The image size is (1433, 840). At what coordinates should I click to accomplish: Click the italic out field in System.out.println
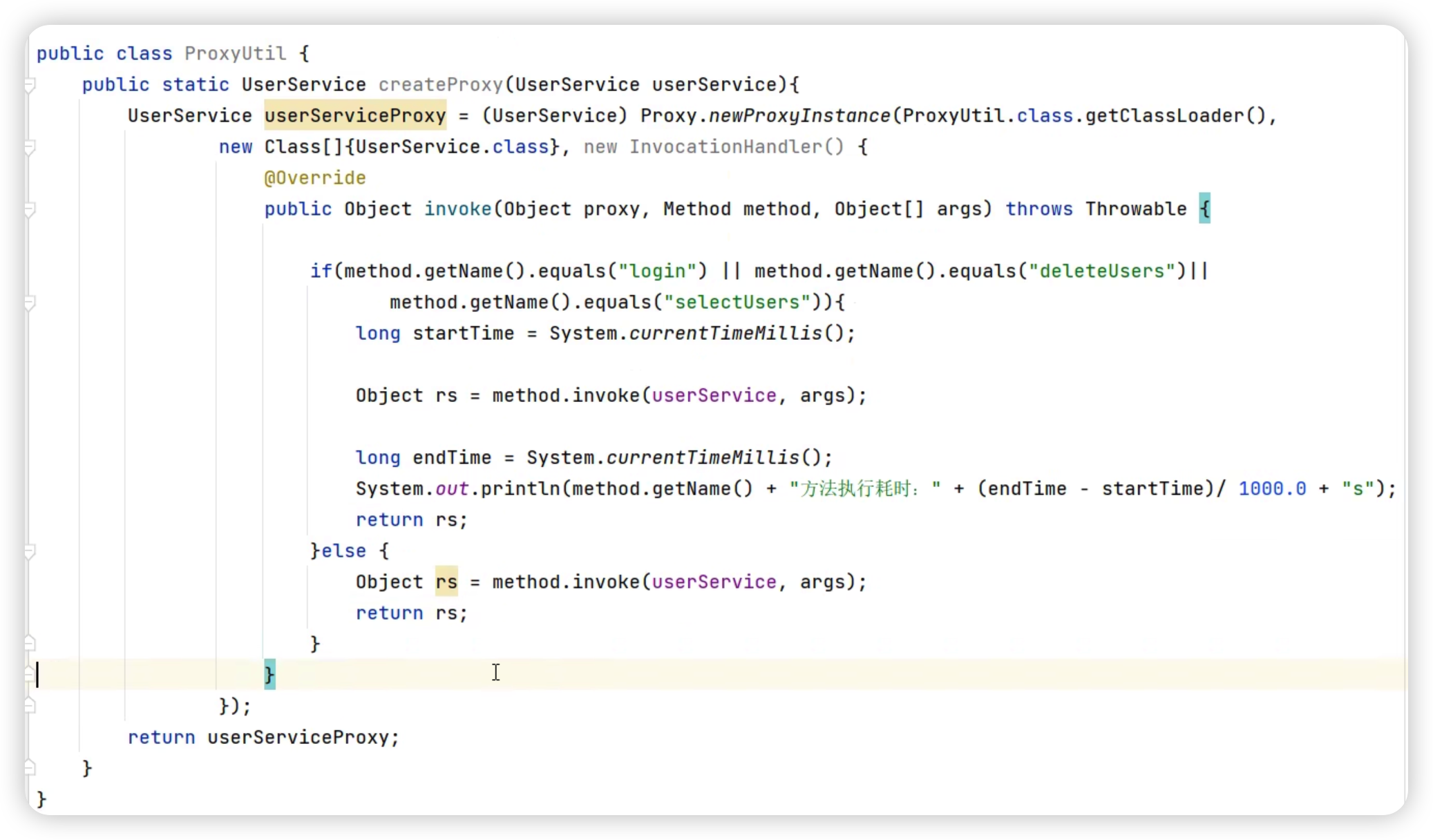pos(452,488)
